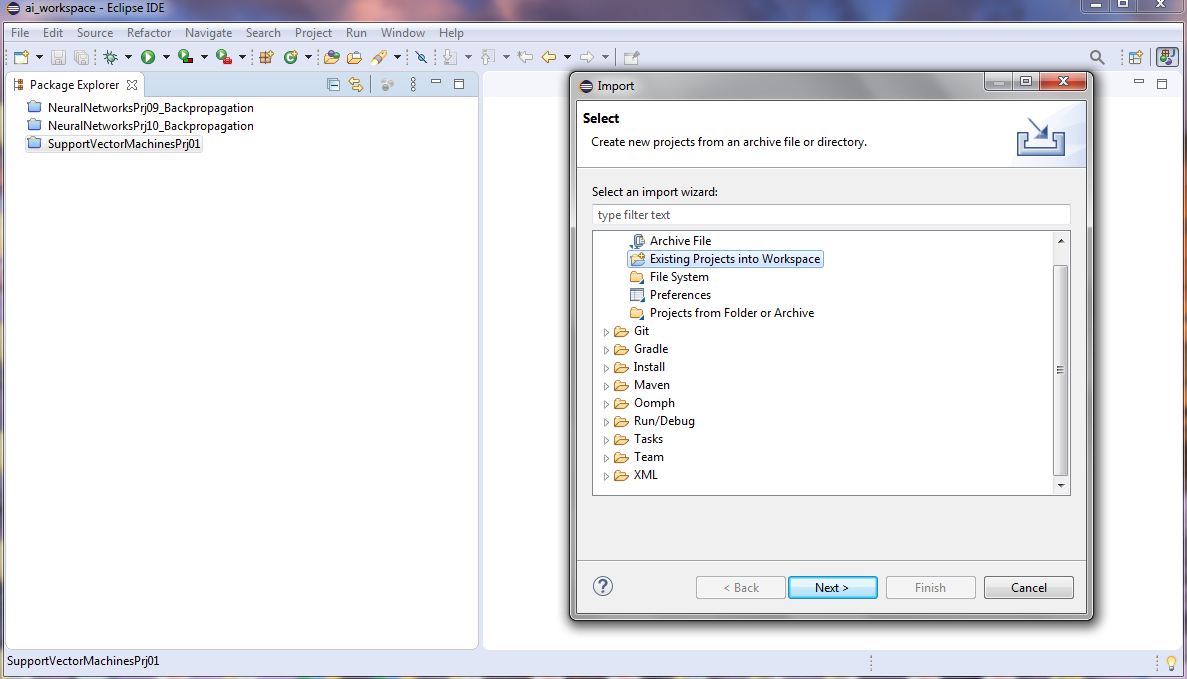This screenshot has height=679, width=1187.
Task: Open the File menu
Action: (20, 33)
